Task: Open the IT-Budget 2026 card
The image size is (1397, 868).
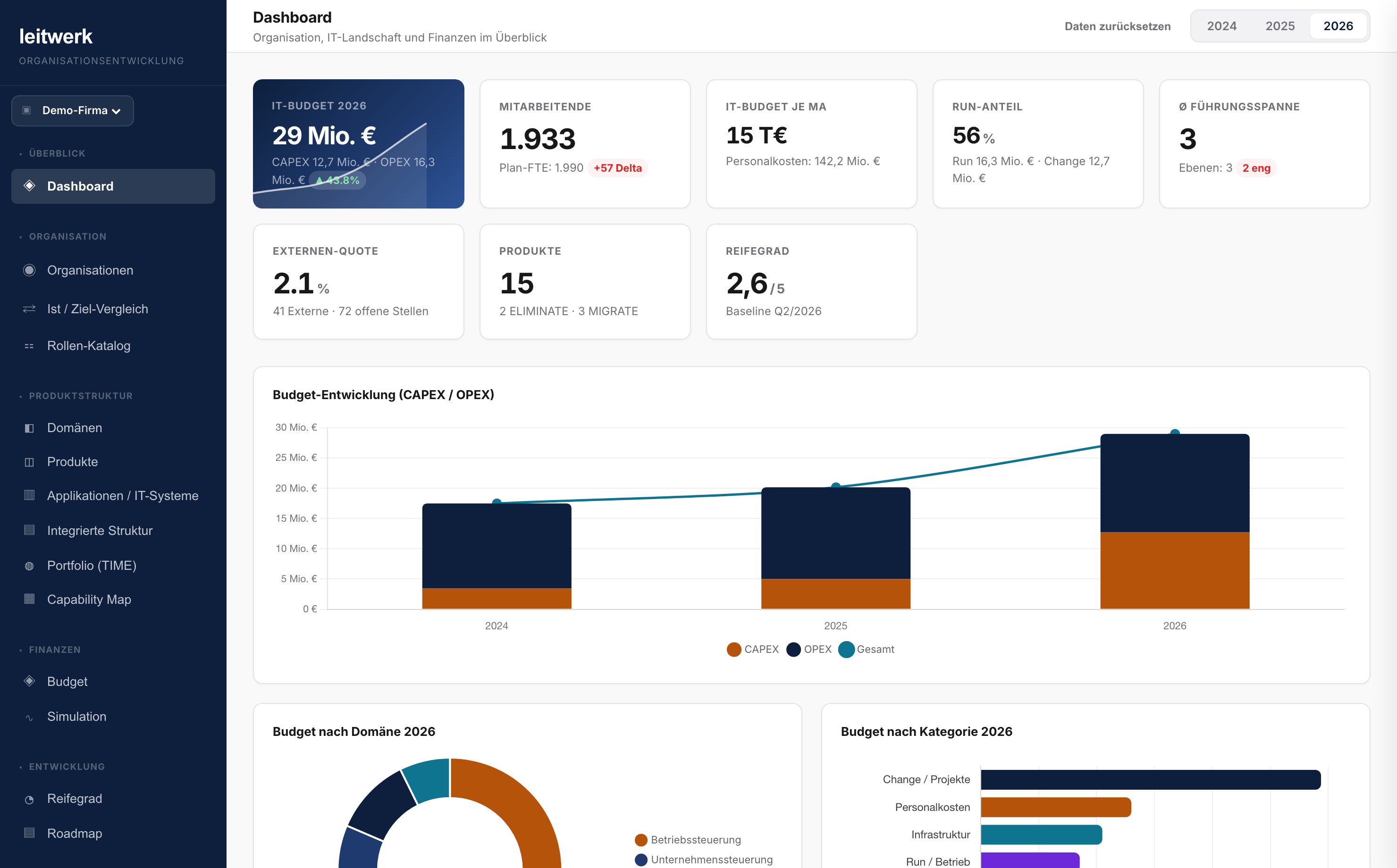Action: (358, 143)
